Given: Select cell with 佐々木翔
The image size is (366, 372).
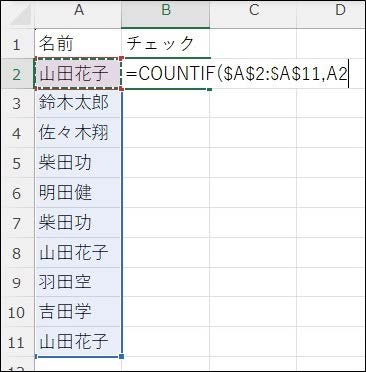Looking at the screenshot, I should point(78,133).
